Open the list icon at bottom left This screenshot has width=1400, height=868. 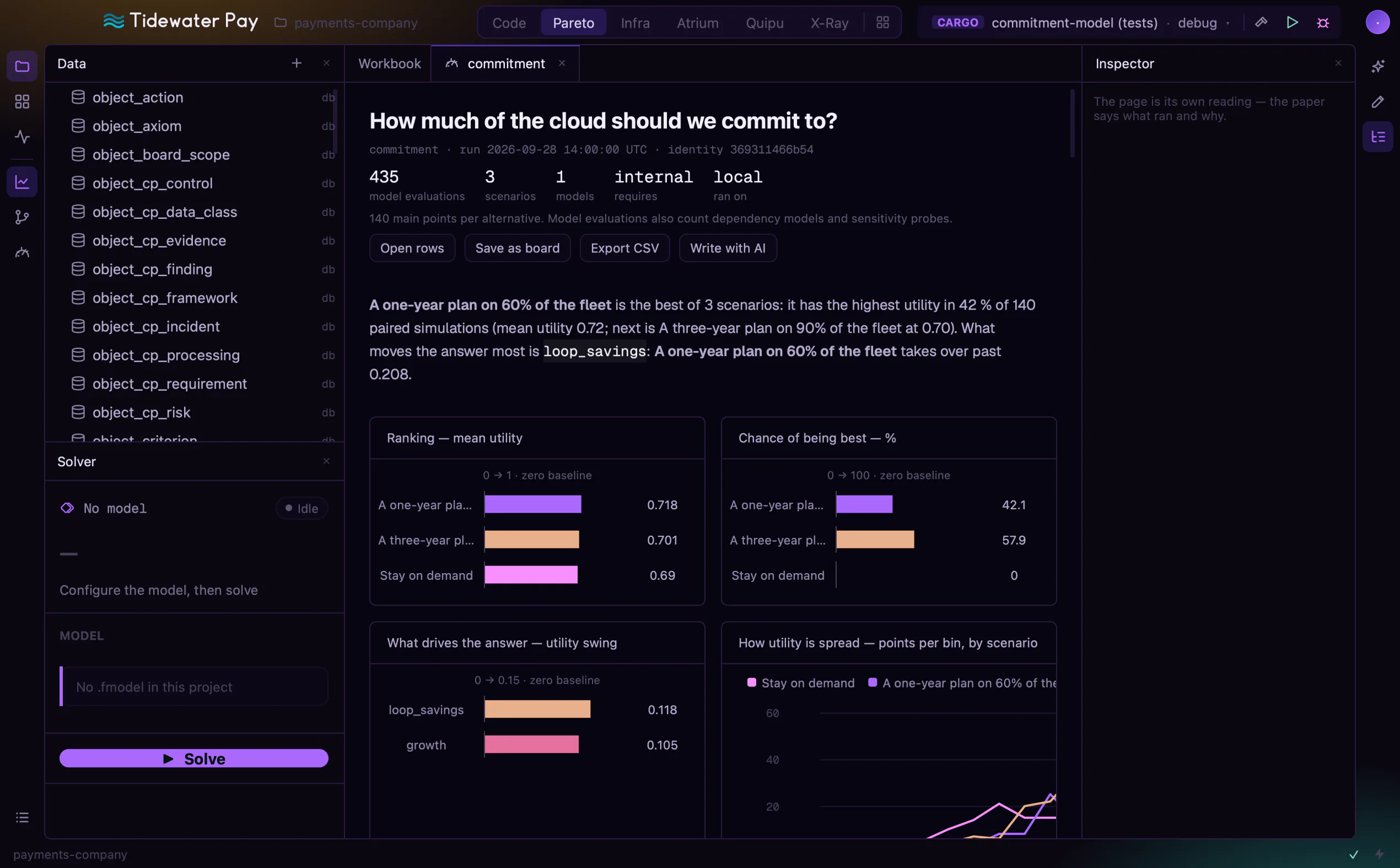[22, 817]
